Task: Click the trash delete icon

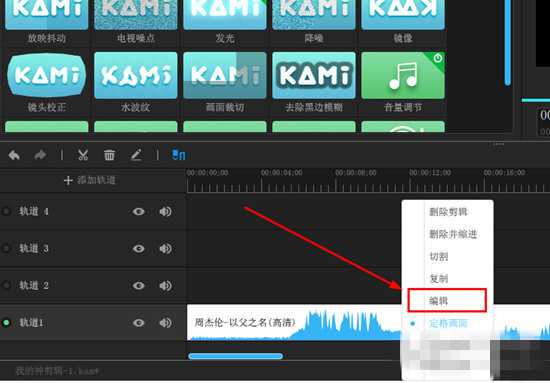Action: tap(109, 155)
